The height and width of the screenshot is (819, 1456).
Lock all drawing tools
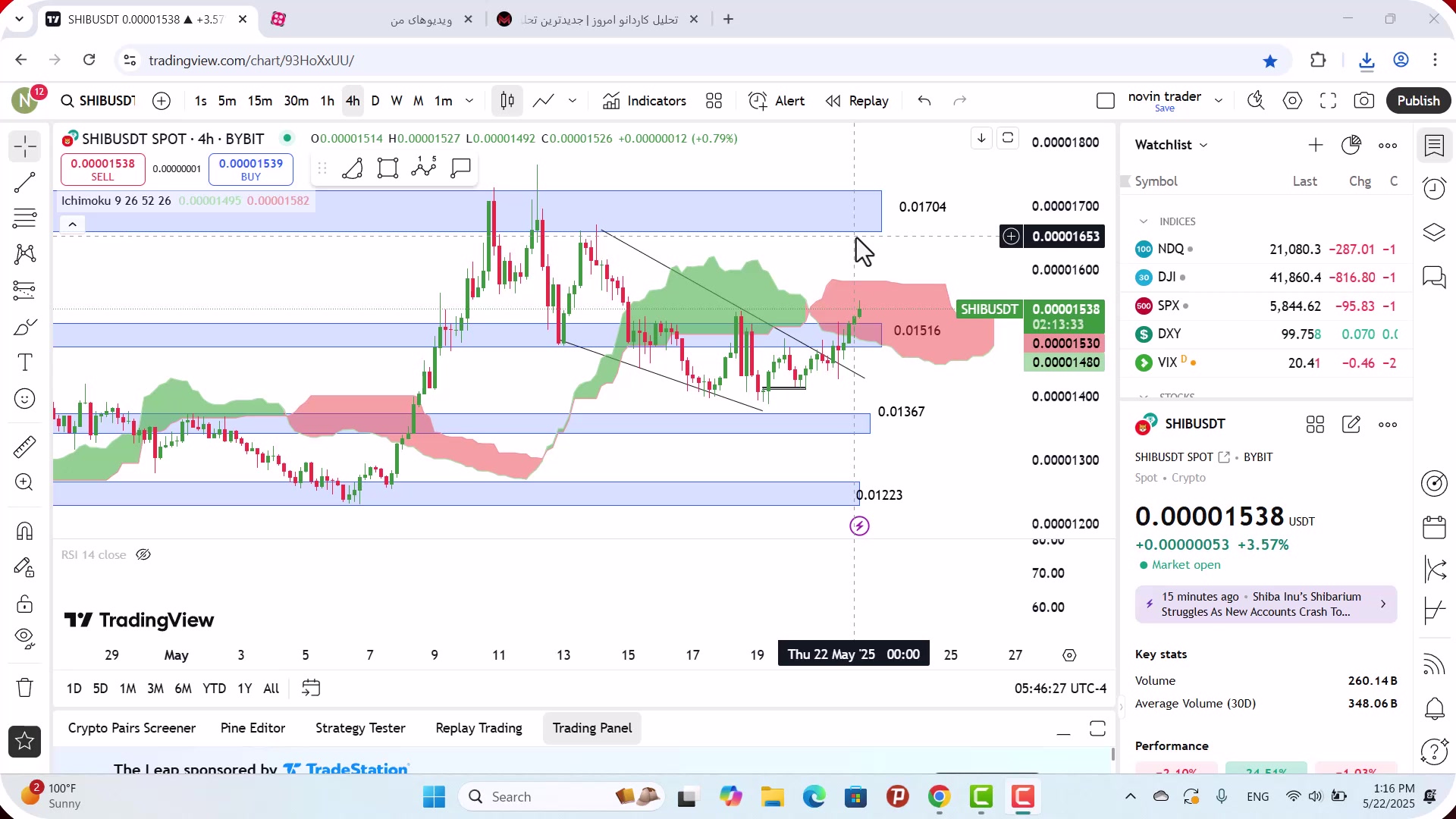tap(25, 604)
